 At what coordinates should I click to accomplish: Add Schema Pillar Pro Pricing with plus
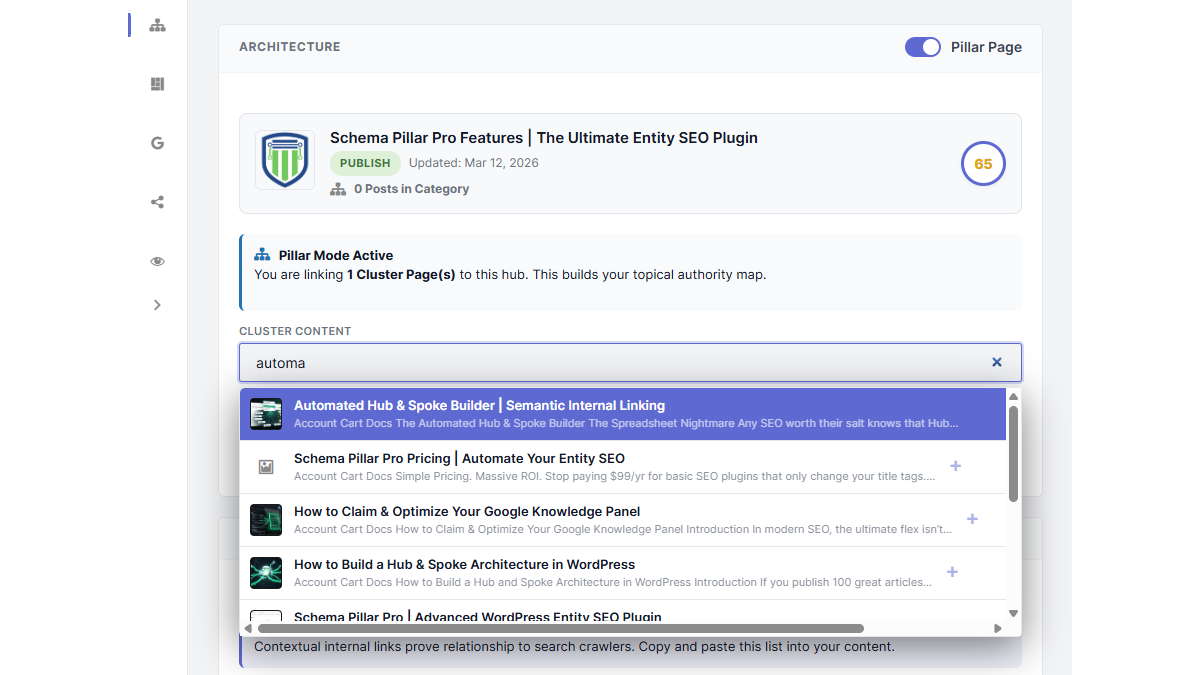coord(955,466)
